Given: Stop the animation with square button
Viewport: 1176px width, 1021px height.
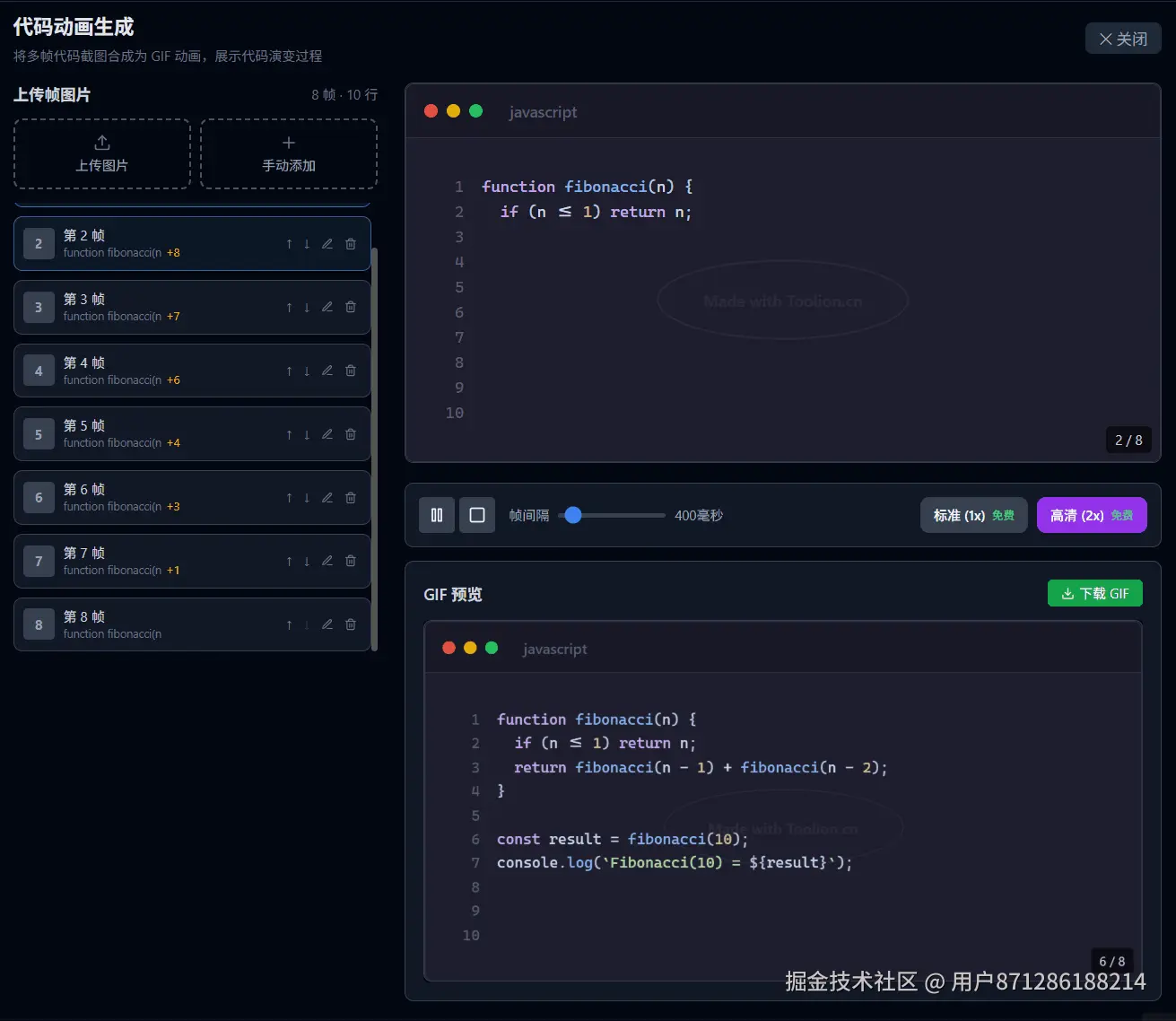Looking at the screenshot, I should (477, 515).
